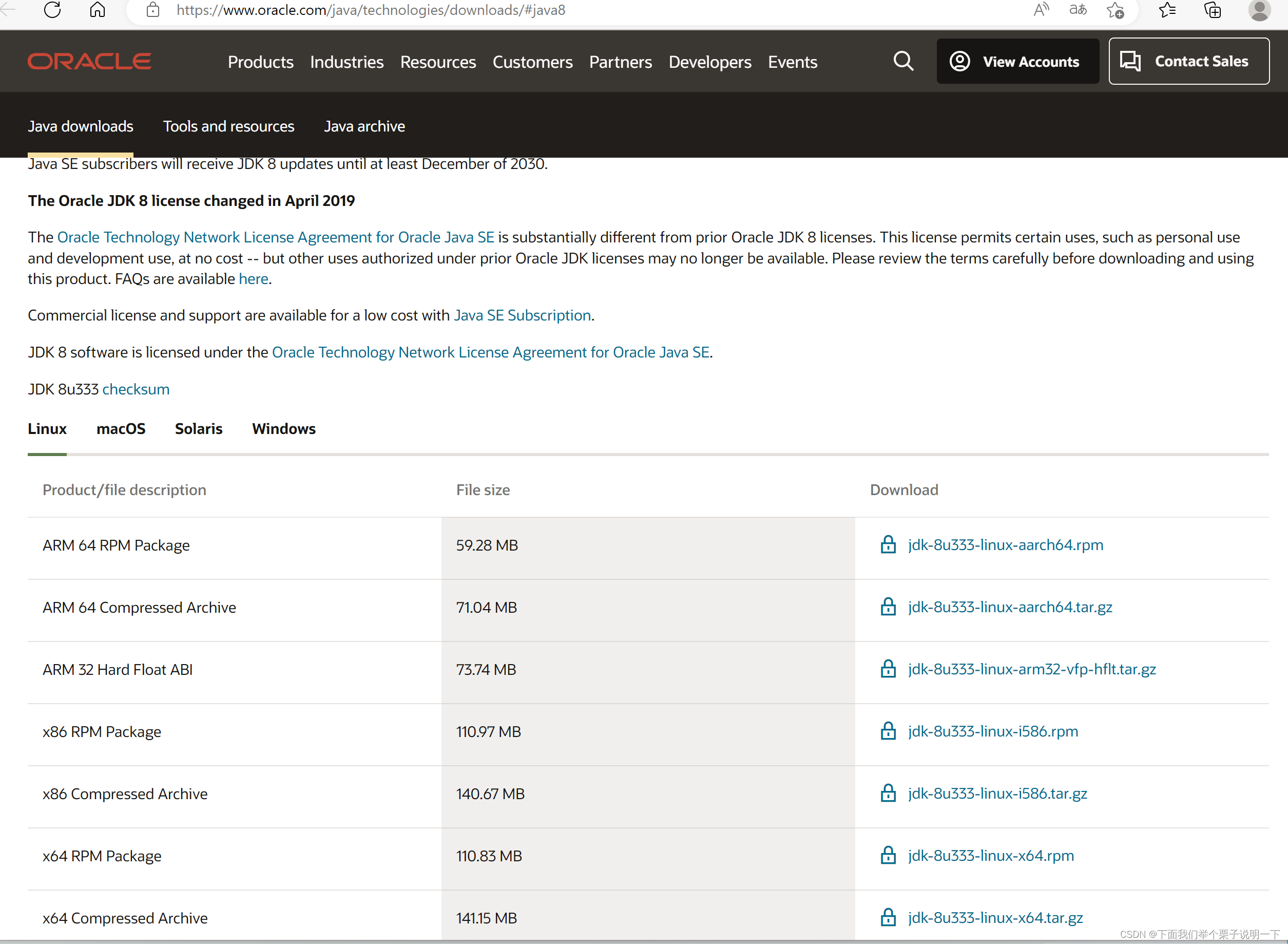Open the browser profile avatar
1288x944 pixels.
click(1259, 10)
